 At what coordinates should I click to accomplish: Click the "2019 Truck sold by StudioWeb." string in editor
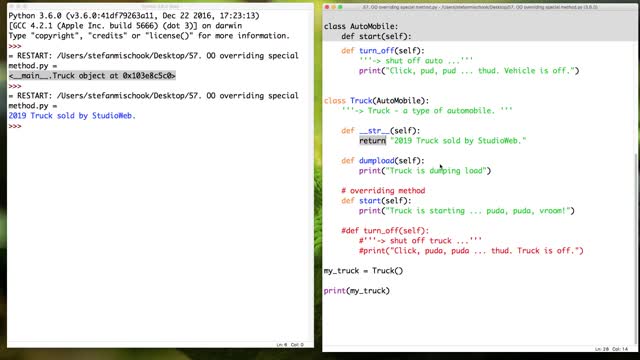tap(458, 140)
